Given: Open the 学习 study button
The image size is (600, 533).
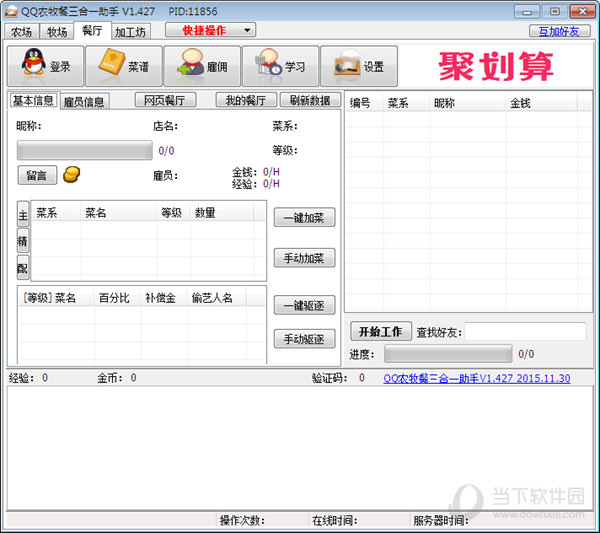Looking at the screenshot, I should 280,66.
